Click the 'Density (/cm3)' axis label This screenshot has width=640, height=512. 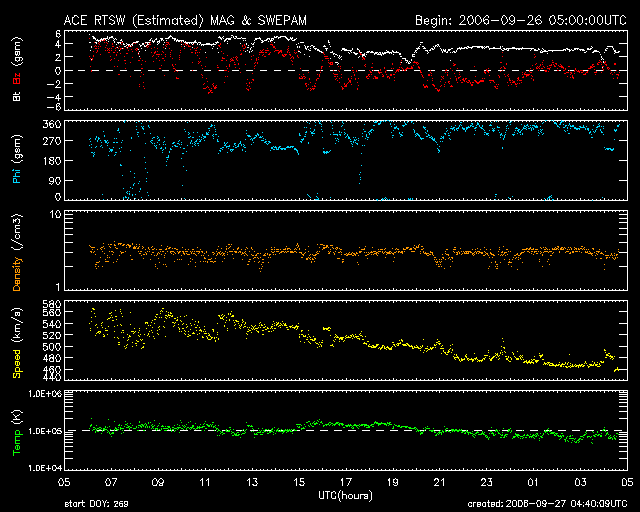point(17,252)
